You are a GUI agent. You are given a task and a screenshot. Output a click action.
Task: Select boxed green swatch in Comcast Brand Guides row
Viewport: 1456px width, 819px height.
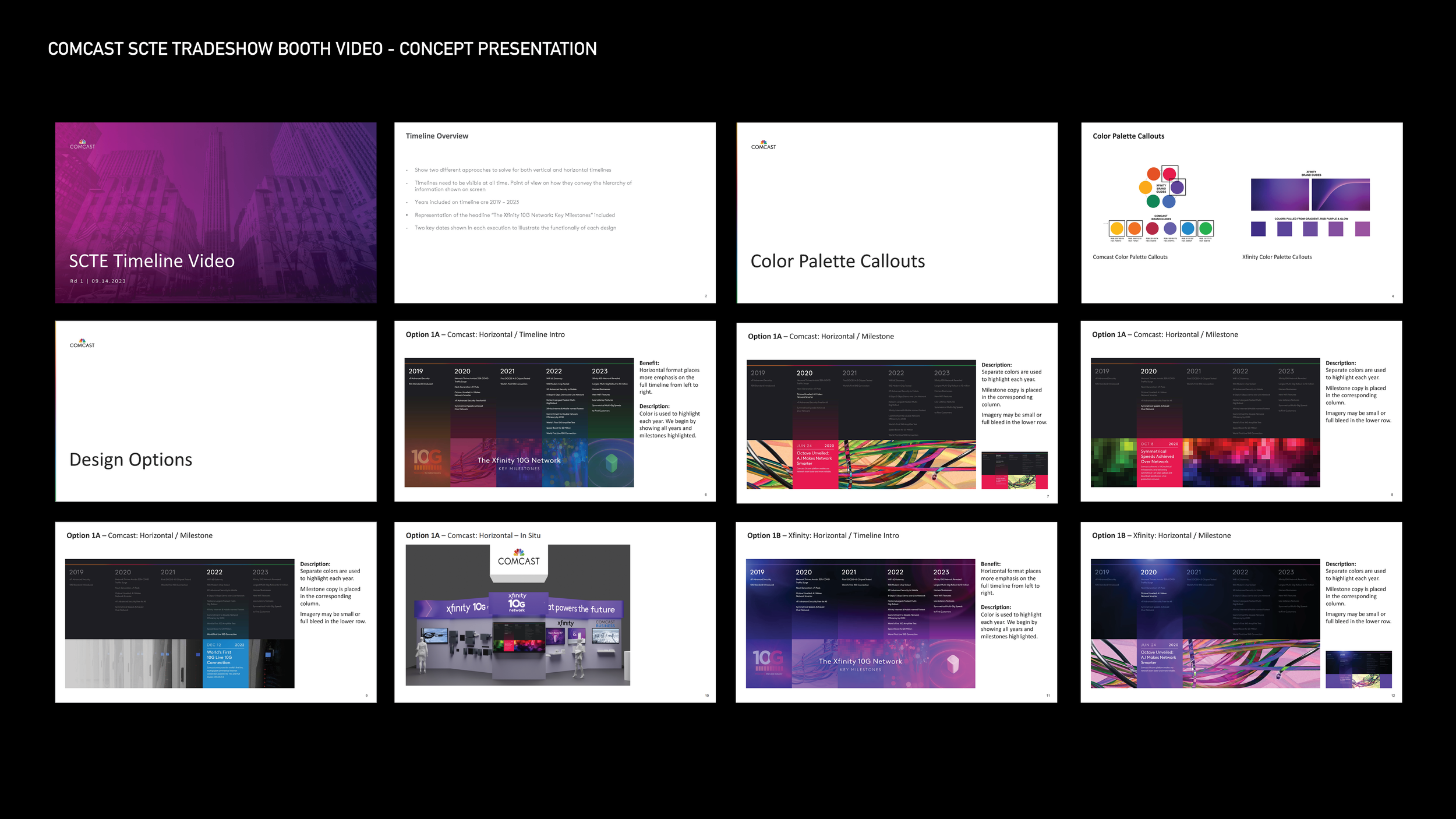pyautogui.click(x=1206, y=228)
